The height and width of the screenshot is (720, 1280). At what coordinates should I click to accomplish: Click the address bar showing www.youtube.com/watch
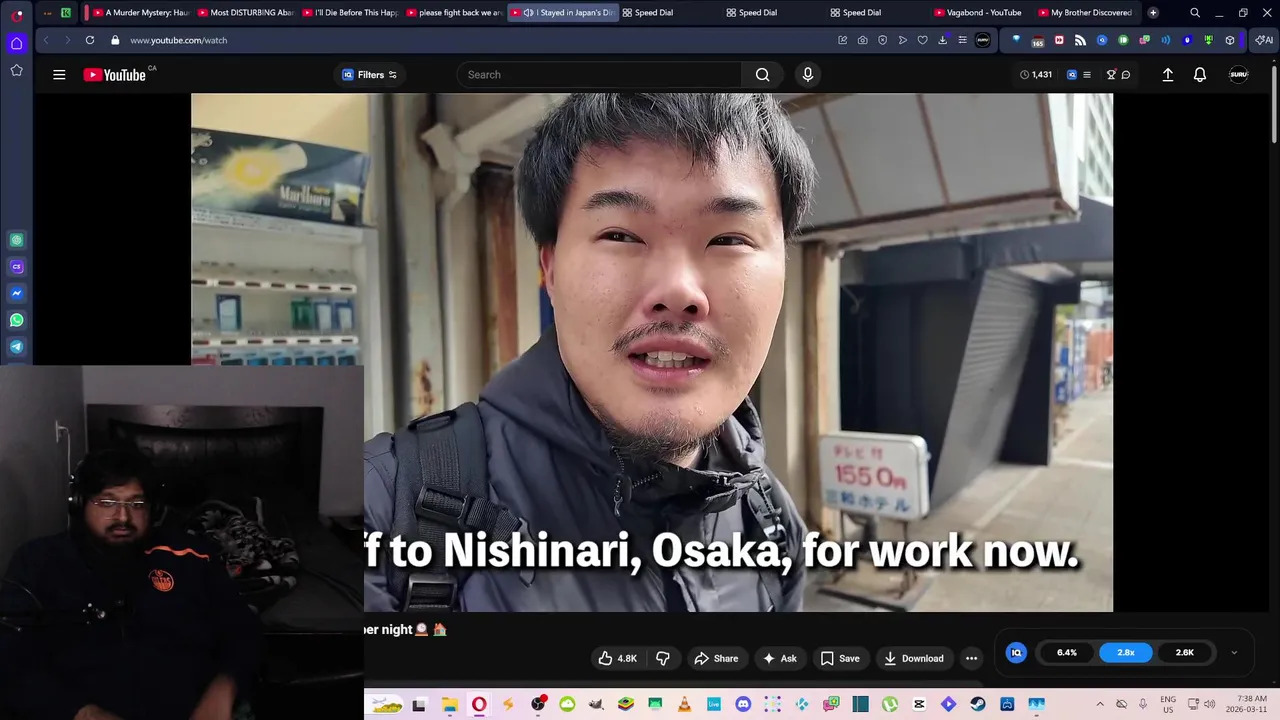(x=178, y=40)
